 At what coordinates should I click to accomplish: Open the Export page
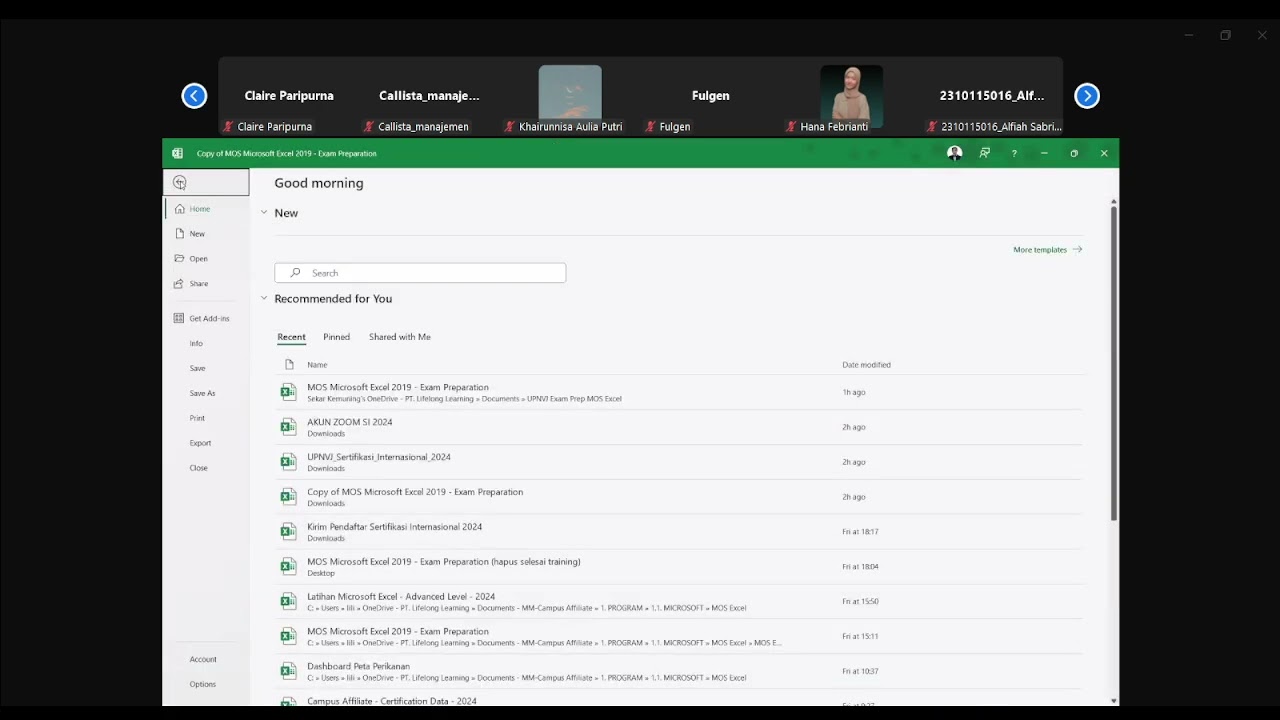200,443
